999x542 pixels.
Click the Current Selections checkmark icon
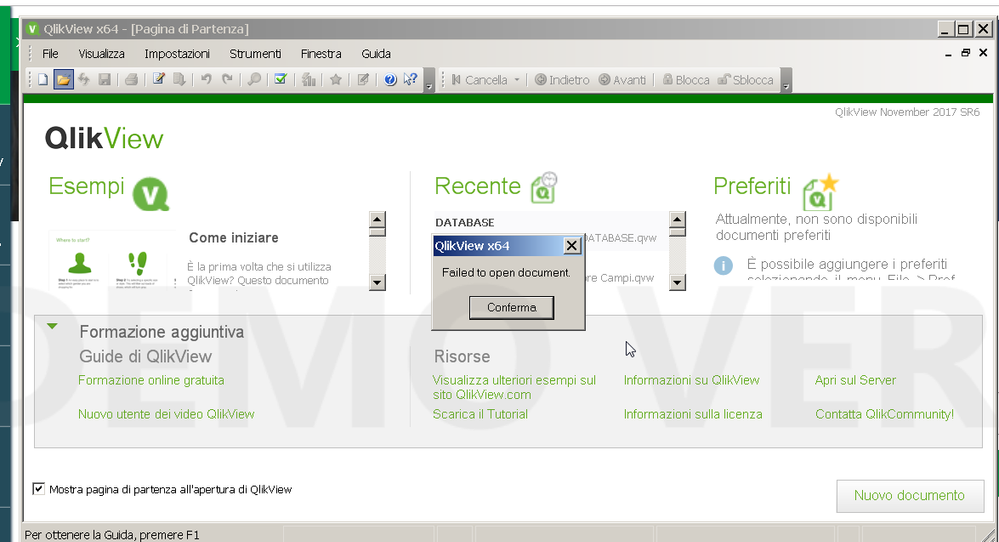click(x=280, y=80)
